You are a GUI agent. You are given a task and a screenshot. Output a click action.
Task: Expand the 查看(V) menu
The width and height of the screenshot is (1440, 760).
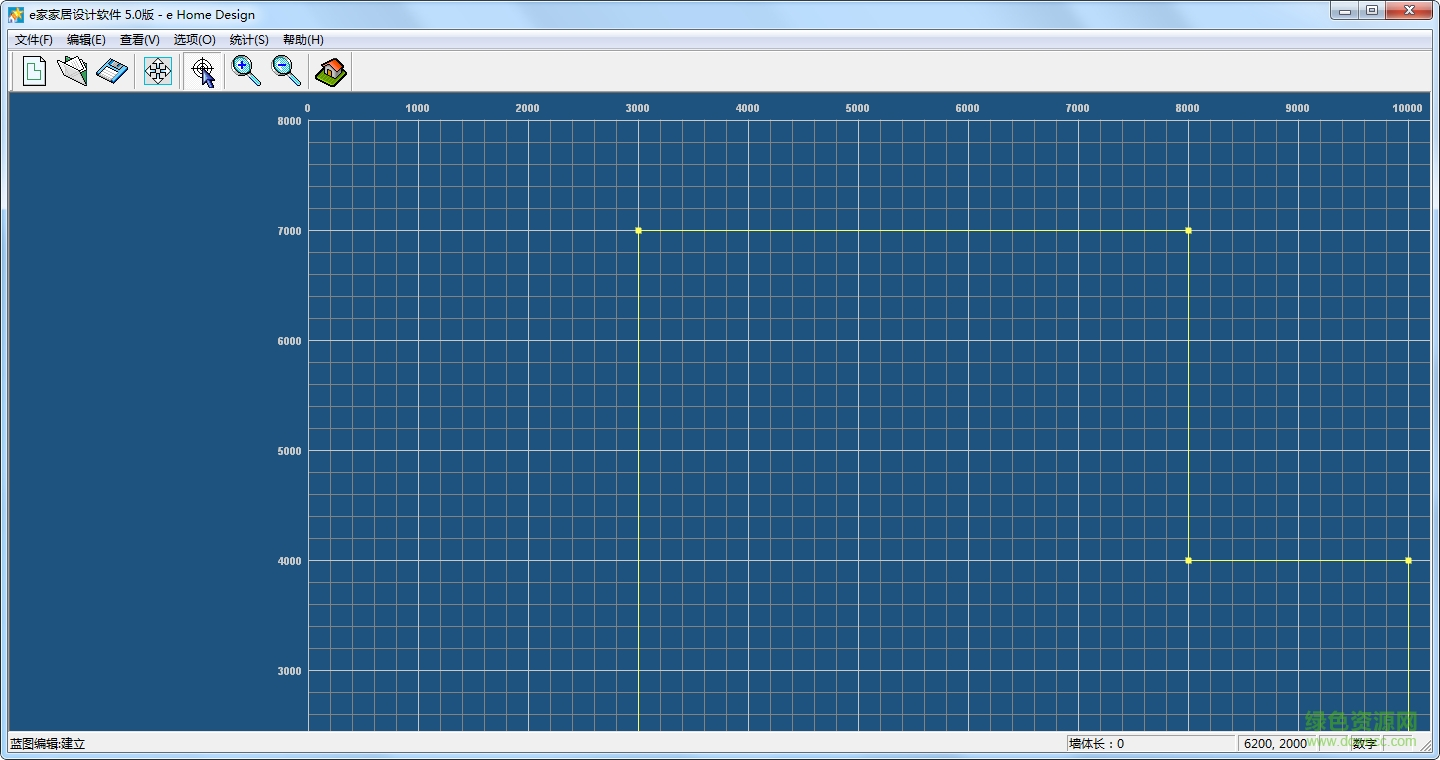(x=140, y=40)
